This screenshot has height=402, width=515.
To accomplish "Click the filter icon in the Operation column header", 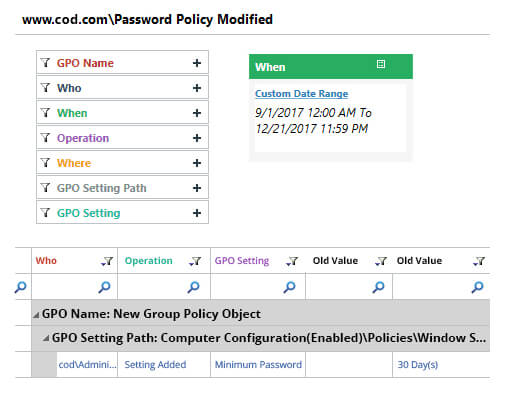I will 195,261.
